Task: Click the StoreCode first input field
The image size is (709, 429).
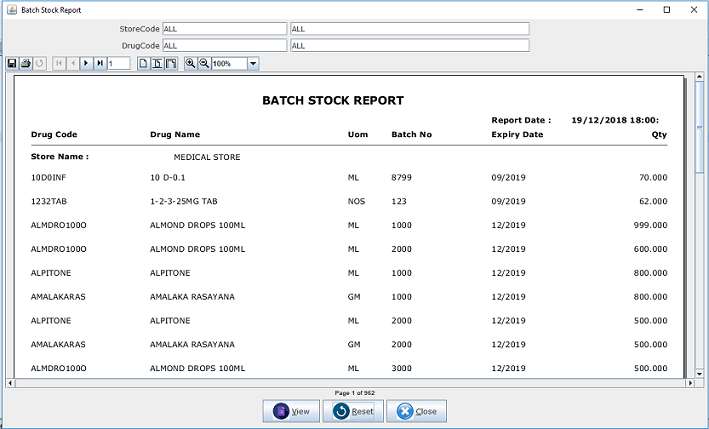Action: 224,30
